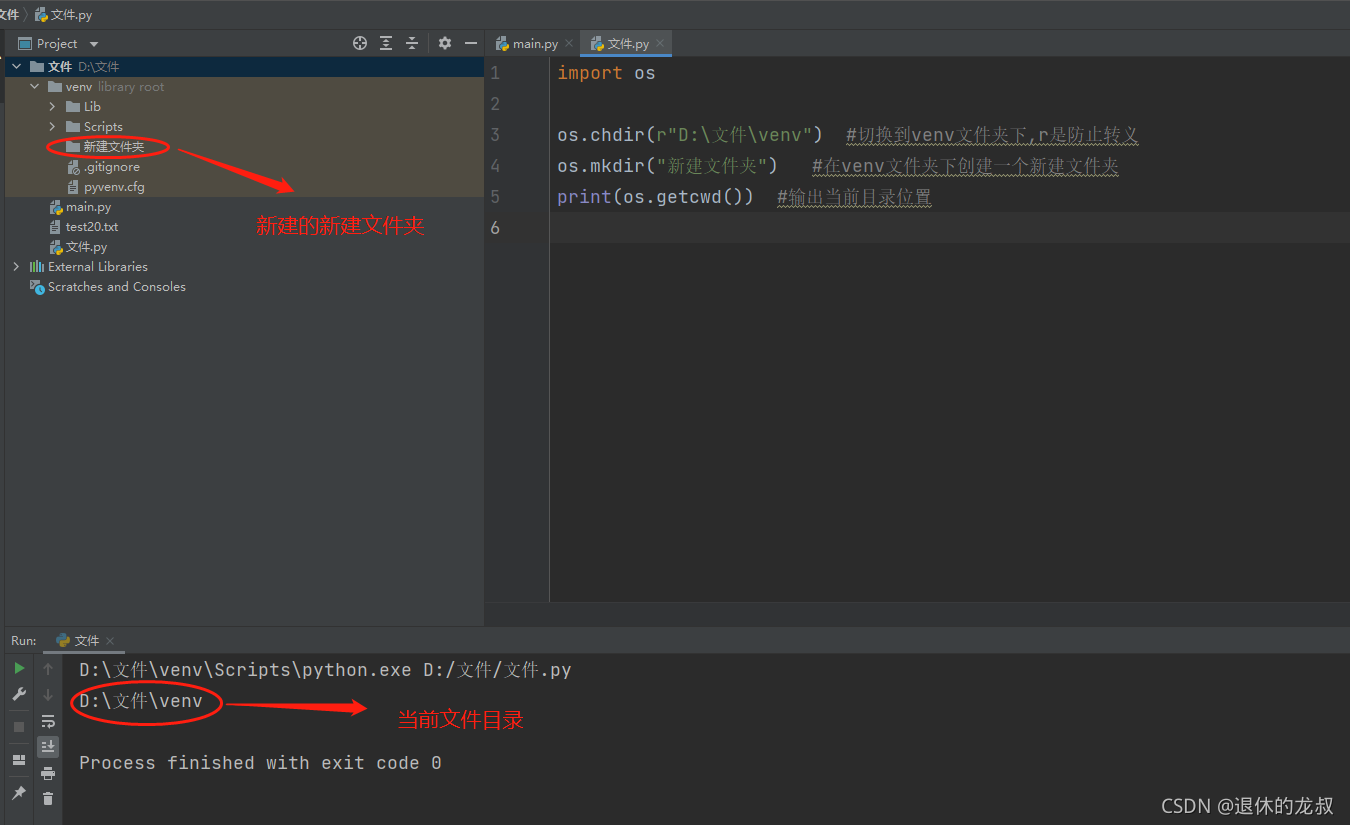1350x825 pixels.
Task: Open run configuration wrench icon
Action: point(19,694)
